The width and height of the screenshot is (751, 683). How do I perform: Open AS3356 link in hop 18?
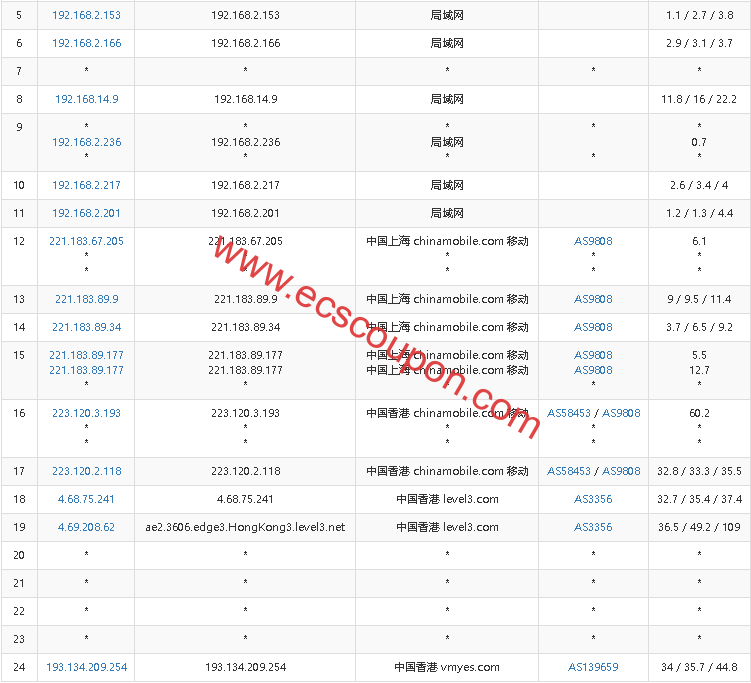click(593, 499)
